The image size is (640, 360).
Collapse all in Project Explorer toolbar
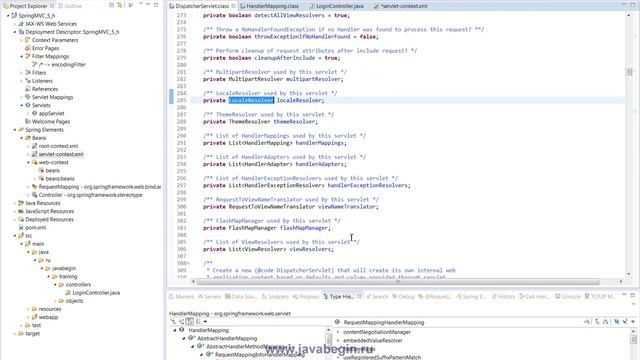(111, 5)
